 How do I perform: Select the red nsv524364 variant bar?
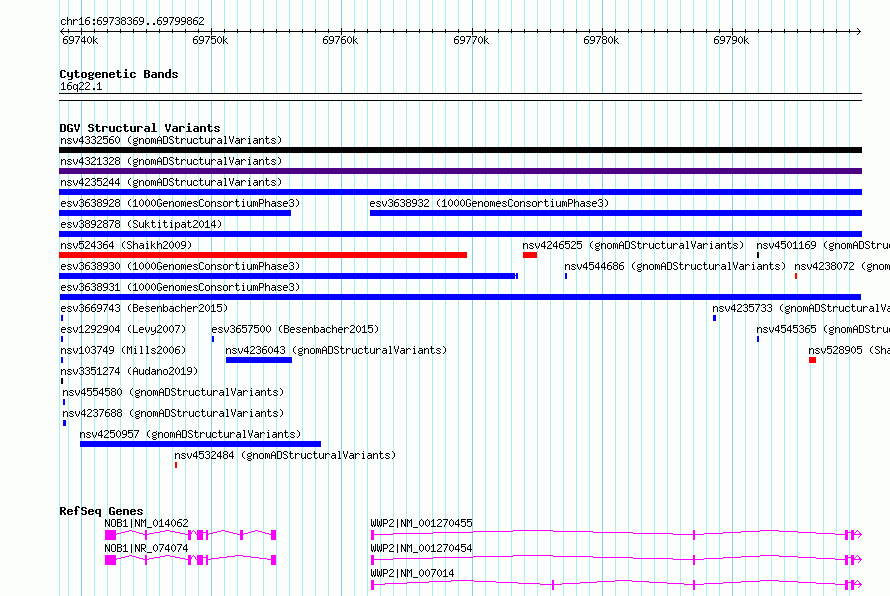263,255
